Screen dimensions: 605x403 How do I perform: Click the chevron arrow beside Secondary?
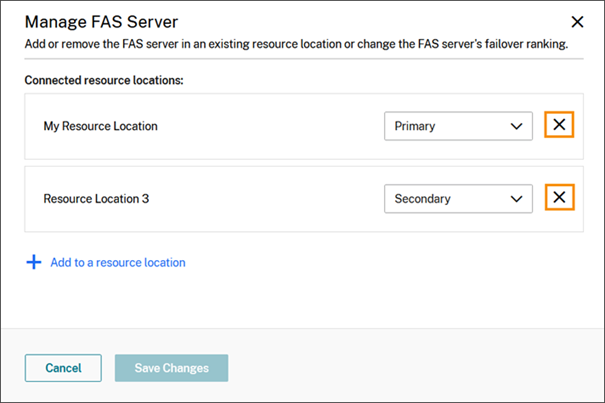[x=516, y=198]
